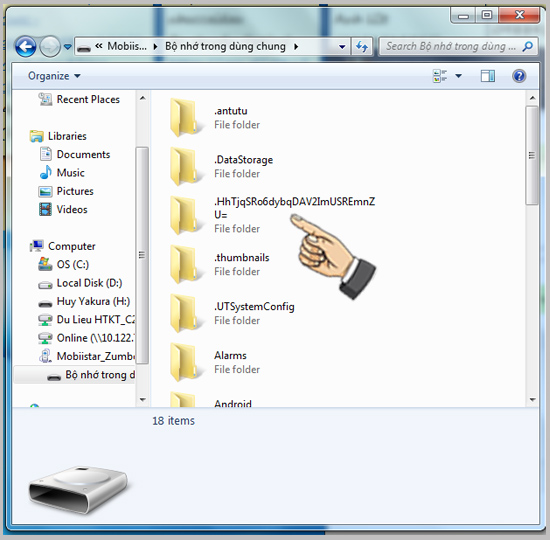Change your view icon button

[440, 76]
